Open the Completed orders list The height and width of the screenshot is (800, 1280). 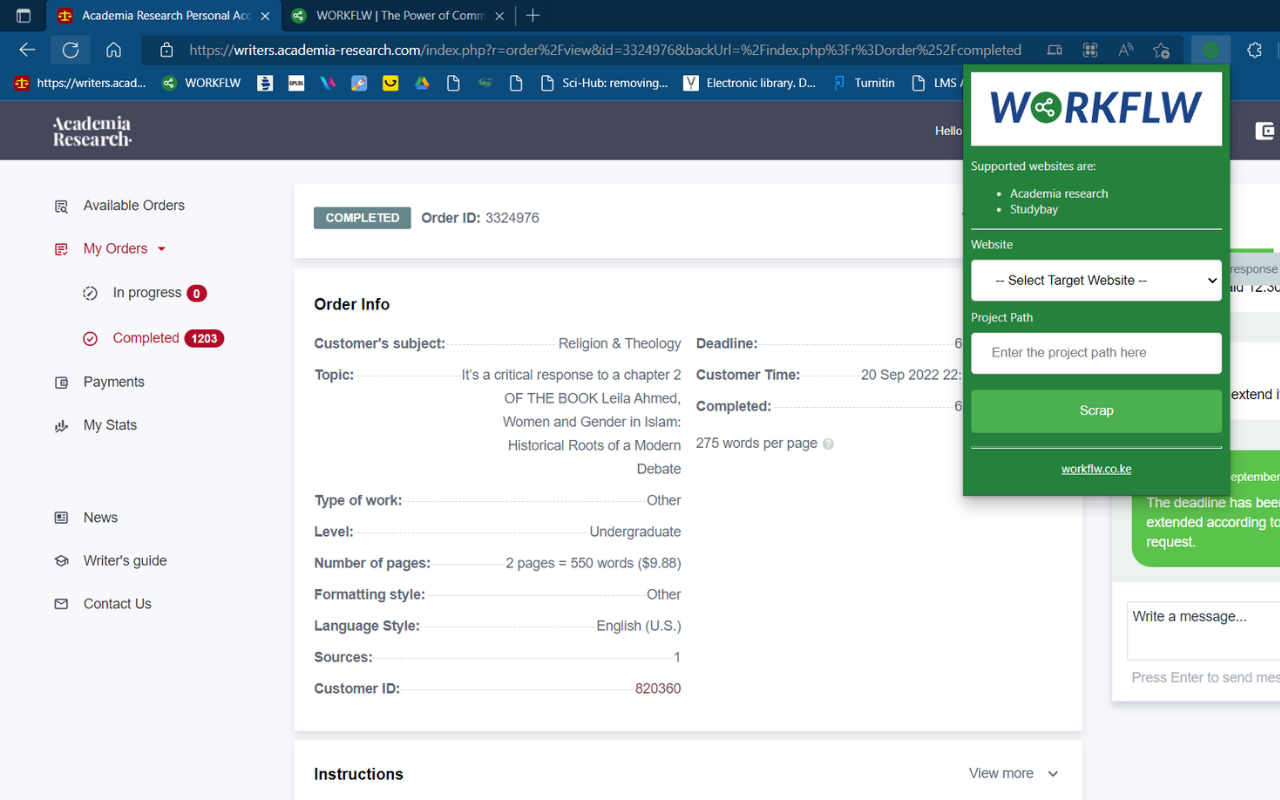coord(146,338)
